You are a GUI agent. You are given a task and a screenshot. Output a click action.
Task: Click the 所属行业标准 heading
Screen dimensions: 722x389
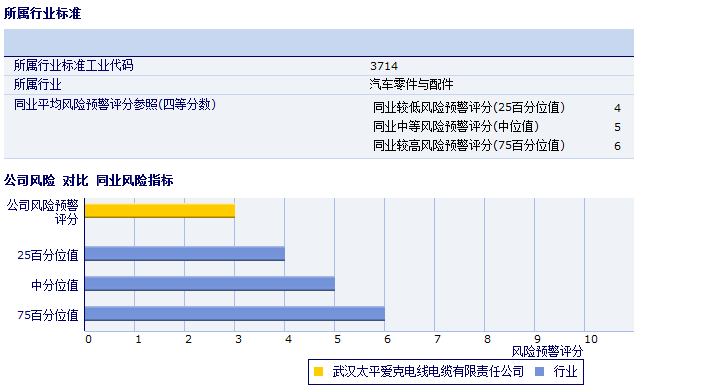coord(42,13)
